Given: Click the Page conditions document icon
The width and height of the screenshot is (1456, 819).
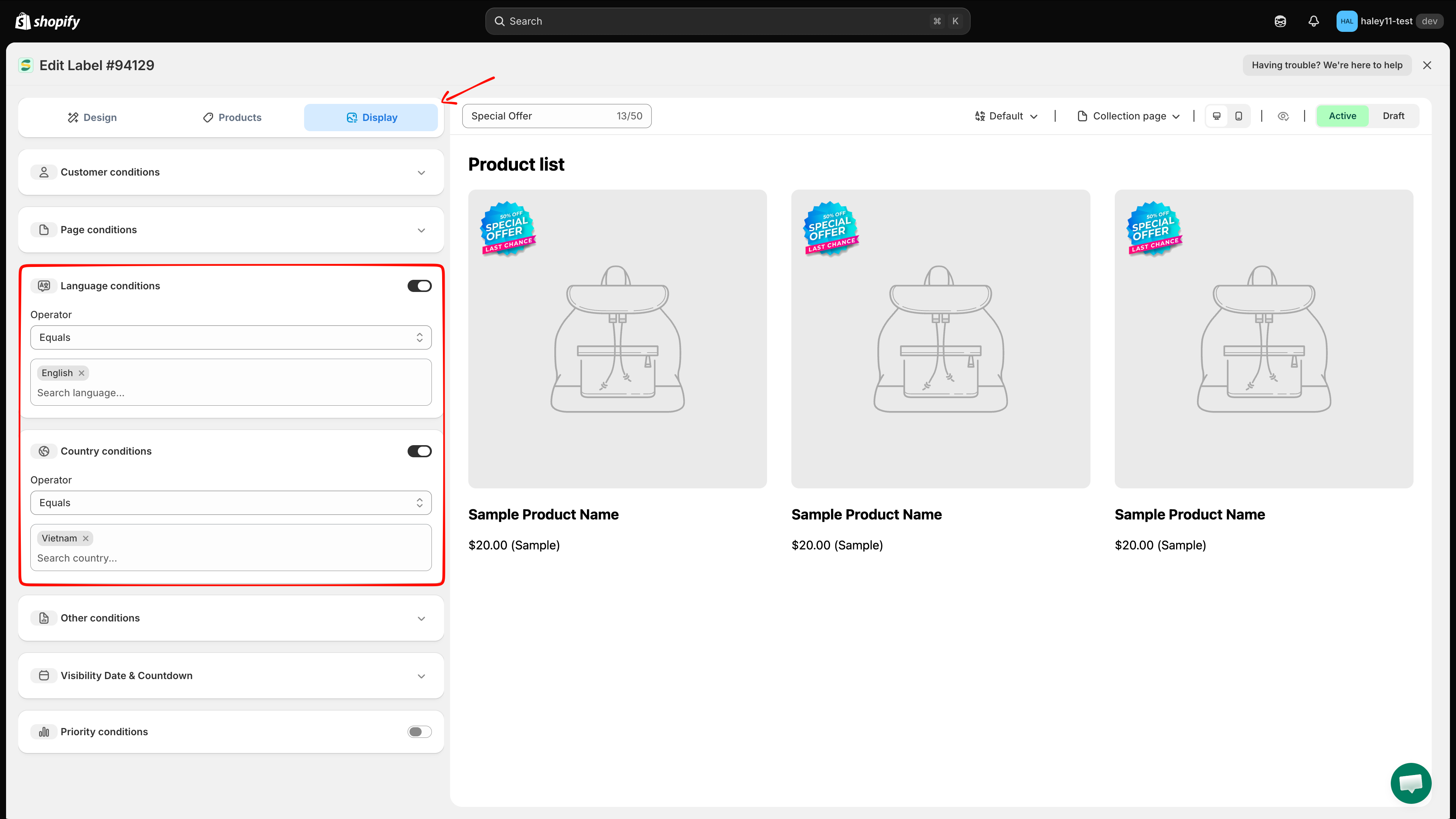Looking at the screenshot, I should coord(44,229).
